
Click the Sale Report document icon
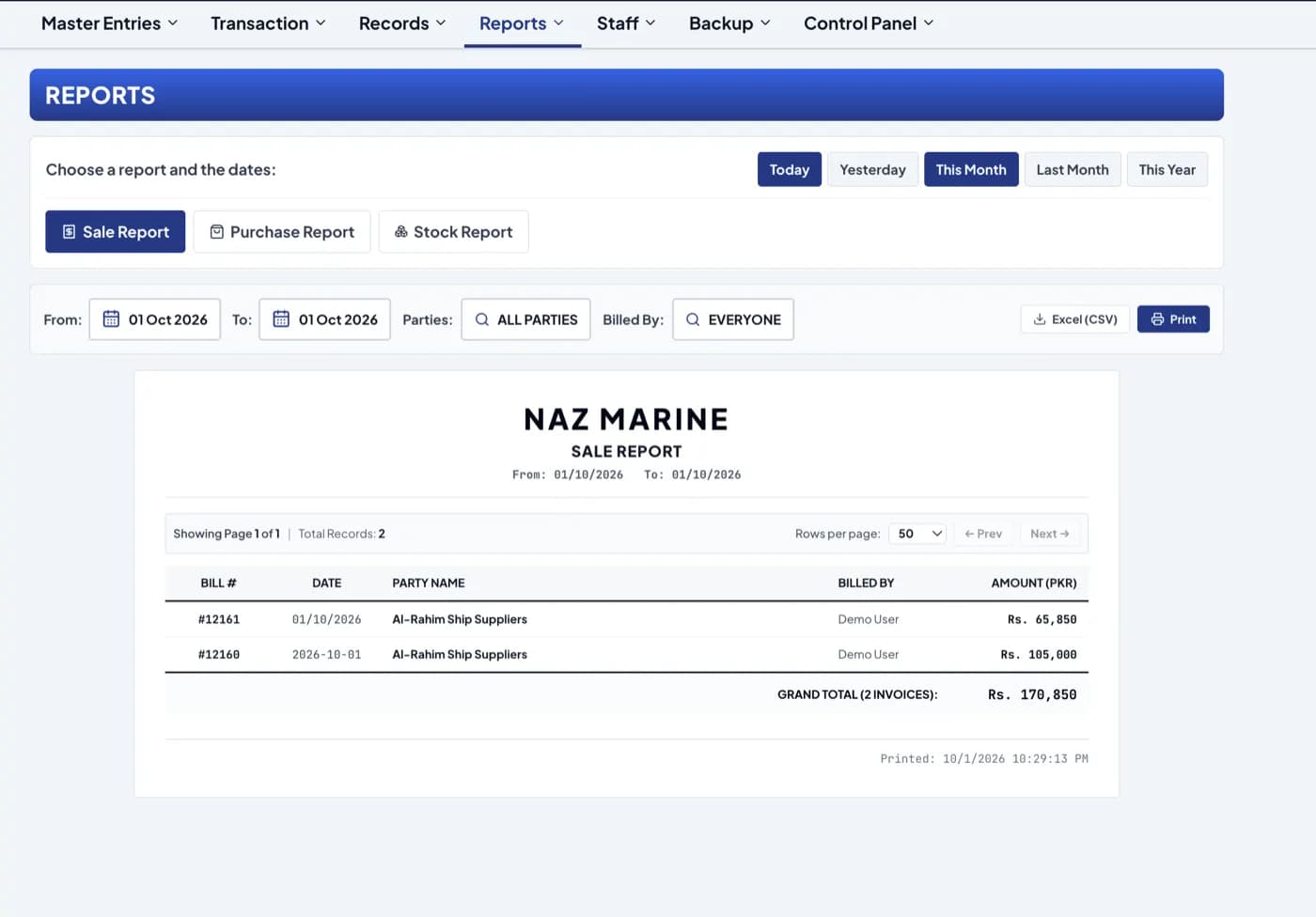(x=69, y=231)
